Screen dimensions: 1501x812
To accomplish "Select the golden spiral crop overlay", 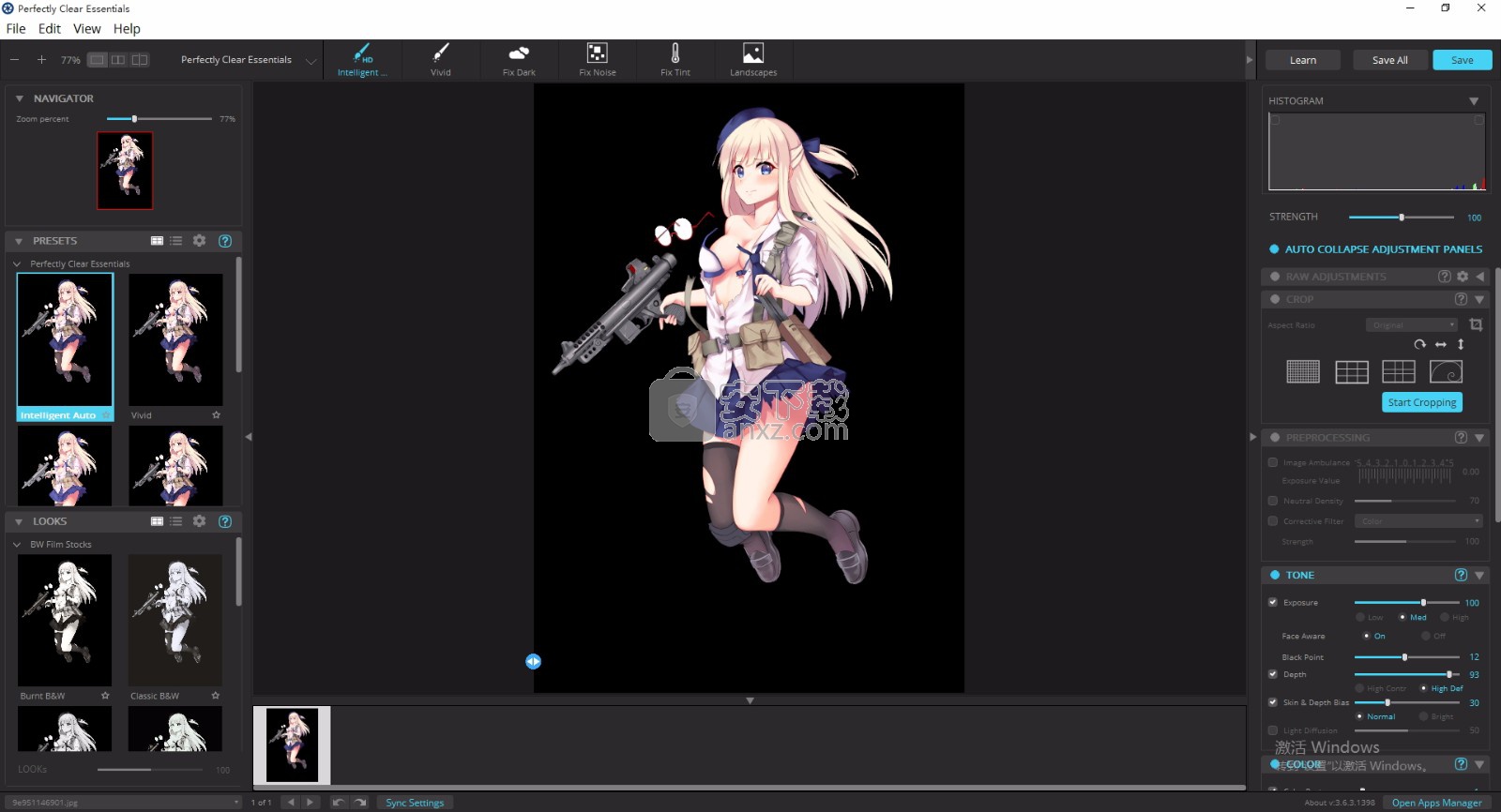I will pos(1446,372).
